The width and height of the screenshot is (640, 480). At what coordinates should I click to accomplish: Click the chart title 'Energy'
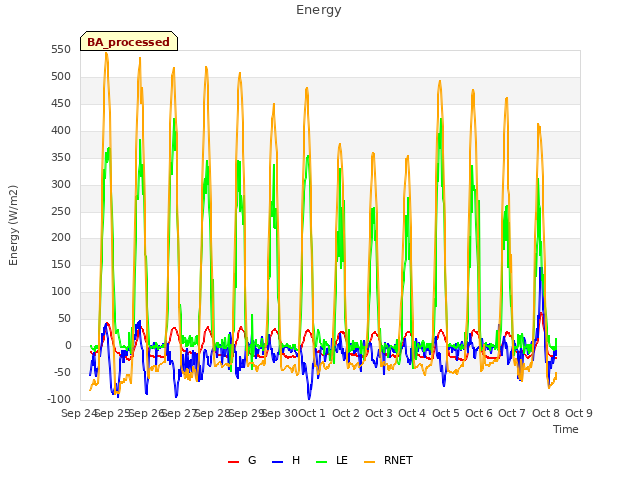point(319,10)
